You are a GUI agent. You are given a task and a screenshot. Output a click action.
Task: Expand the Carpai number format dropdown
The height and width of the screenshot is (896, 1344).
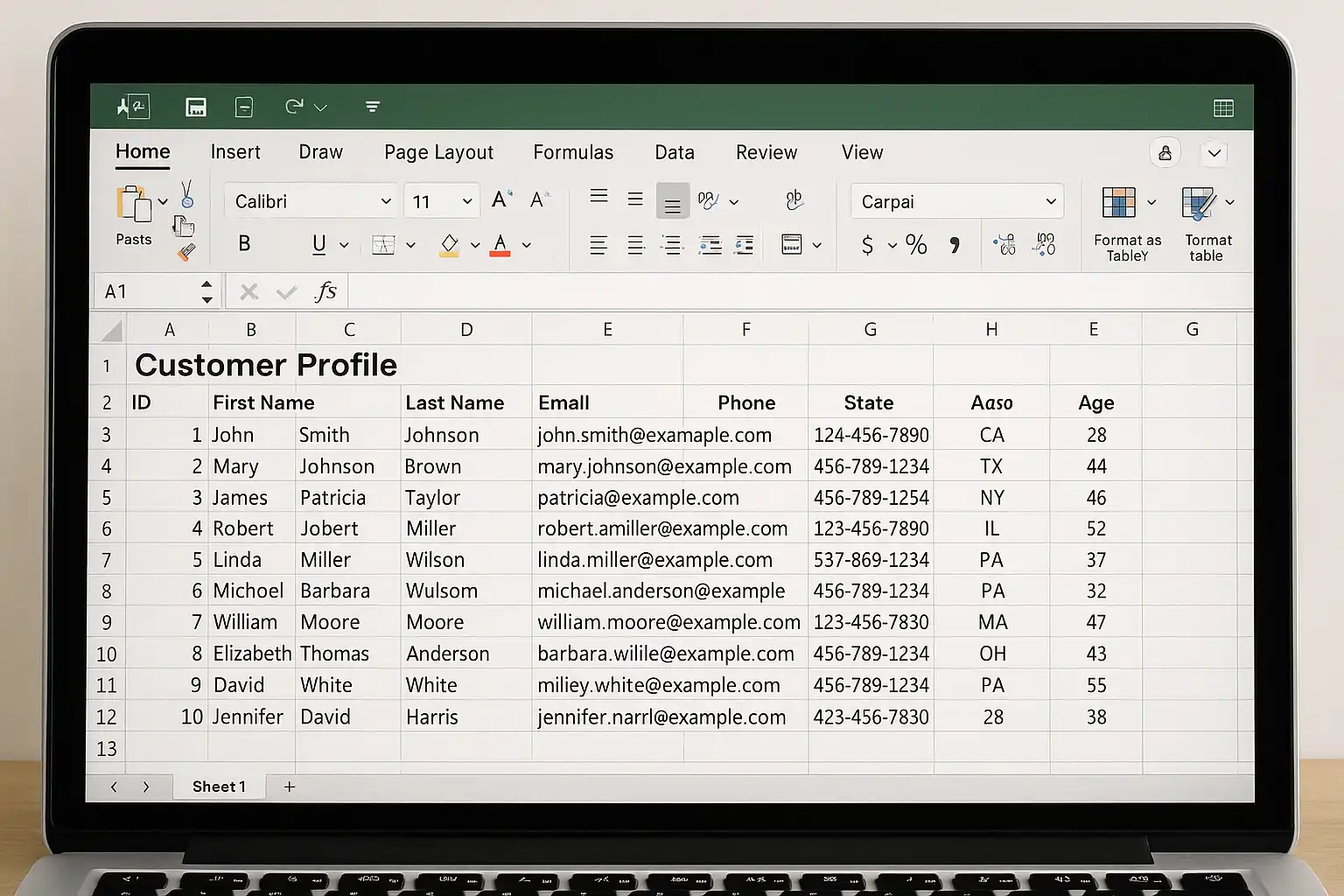pos(1050,201)
